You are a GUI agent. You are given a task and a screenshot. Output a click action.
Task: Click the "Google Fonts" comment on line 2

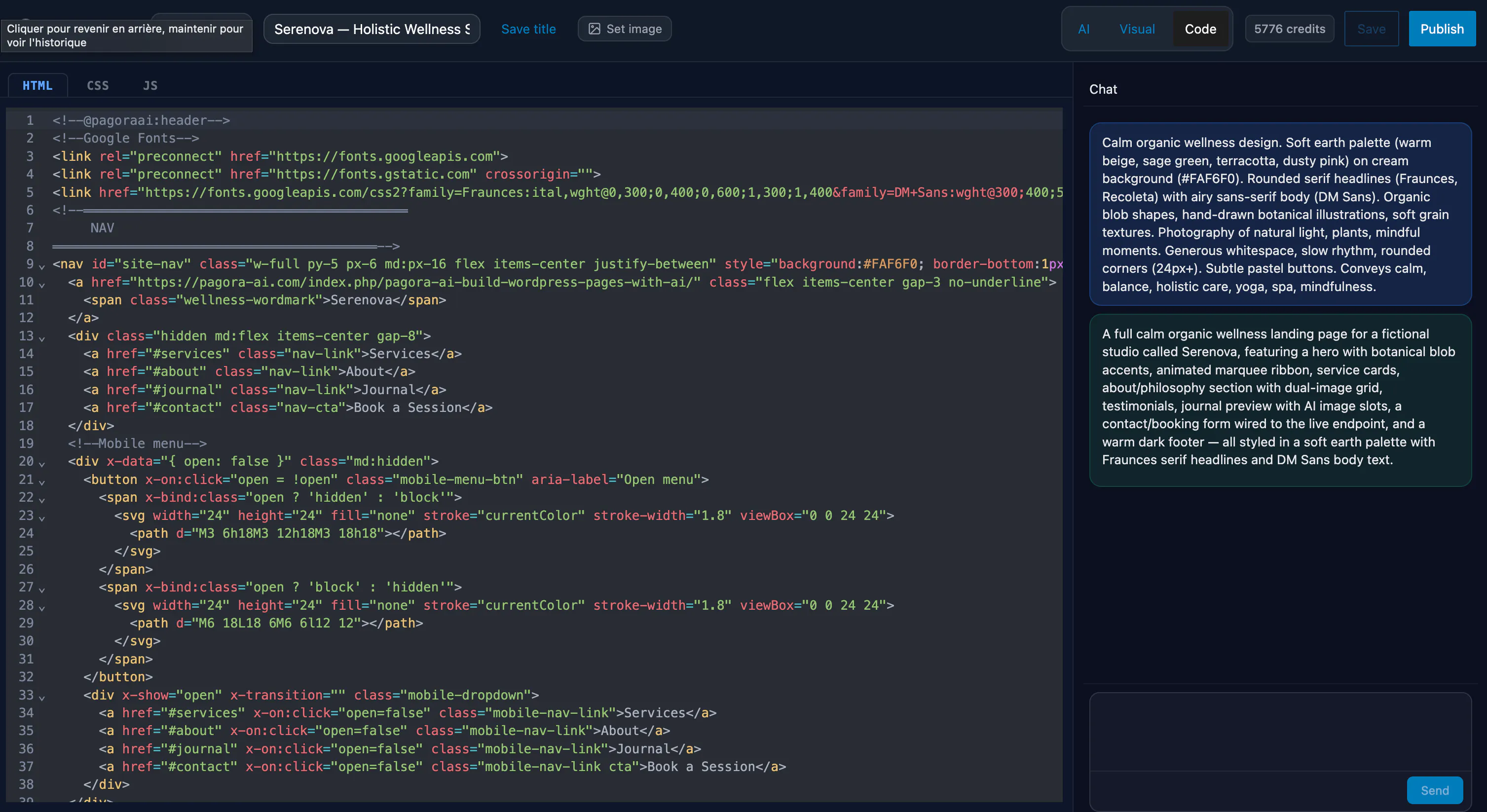coord(126,138)
